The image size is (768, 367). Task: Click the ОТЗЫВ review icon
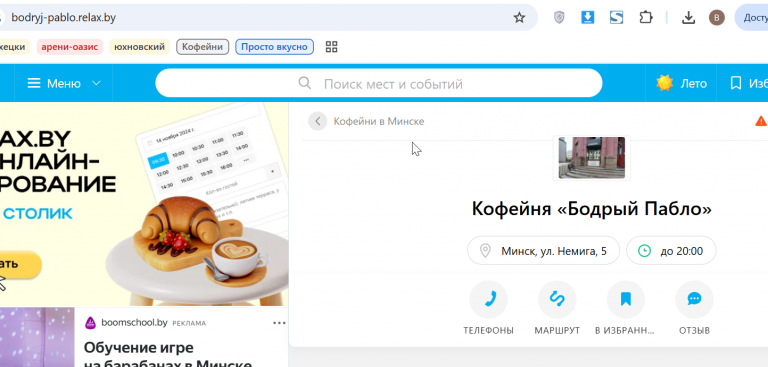pyautogui.click(x=694, y=299)
